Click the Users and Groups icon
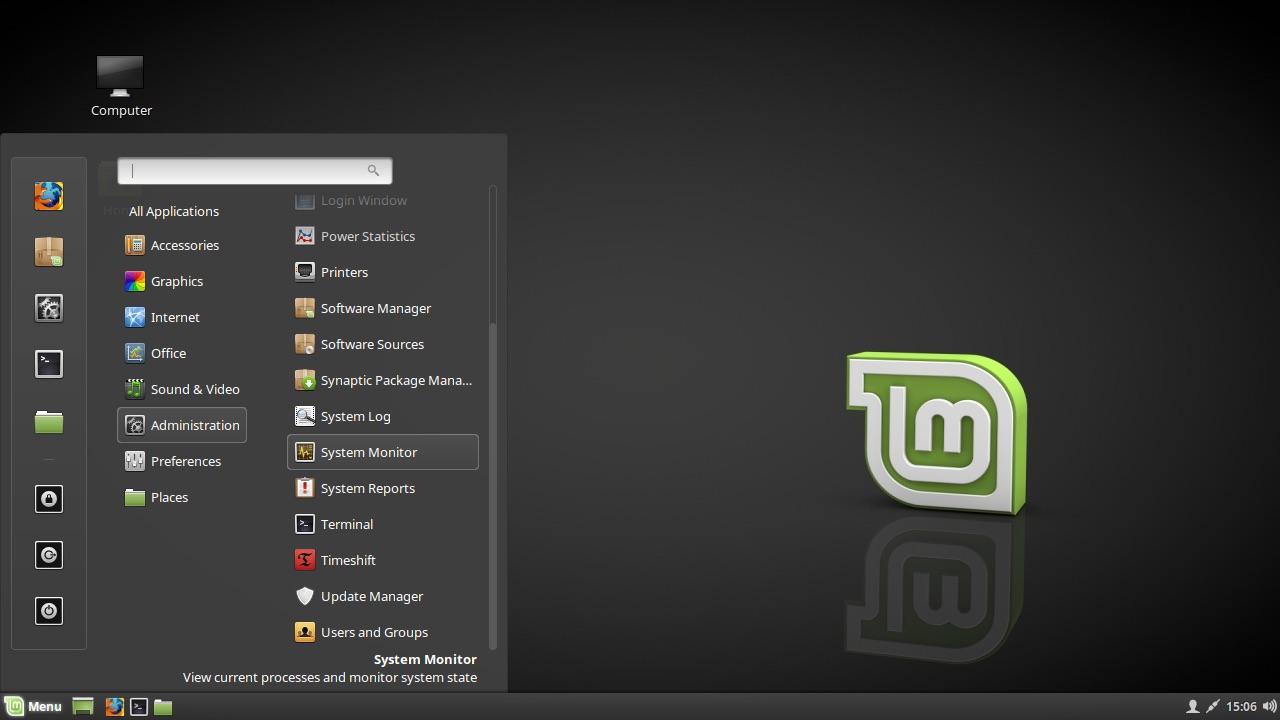Image resolution: width=1280 pixels, height=720 pixels. coord(305,632)
